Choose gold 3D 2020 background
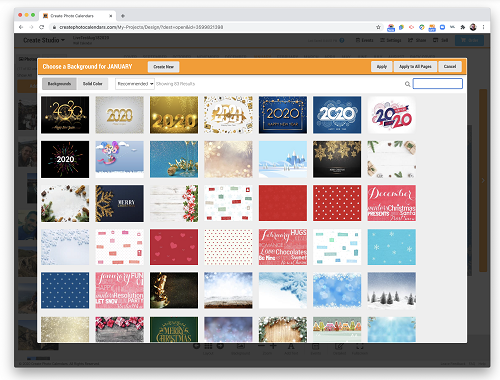Image resolution: width=500 pixels, height=380 pixels. click(174, 115)
